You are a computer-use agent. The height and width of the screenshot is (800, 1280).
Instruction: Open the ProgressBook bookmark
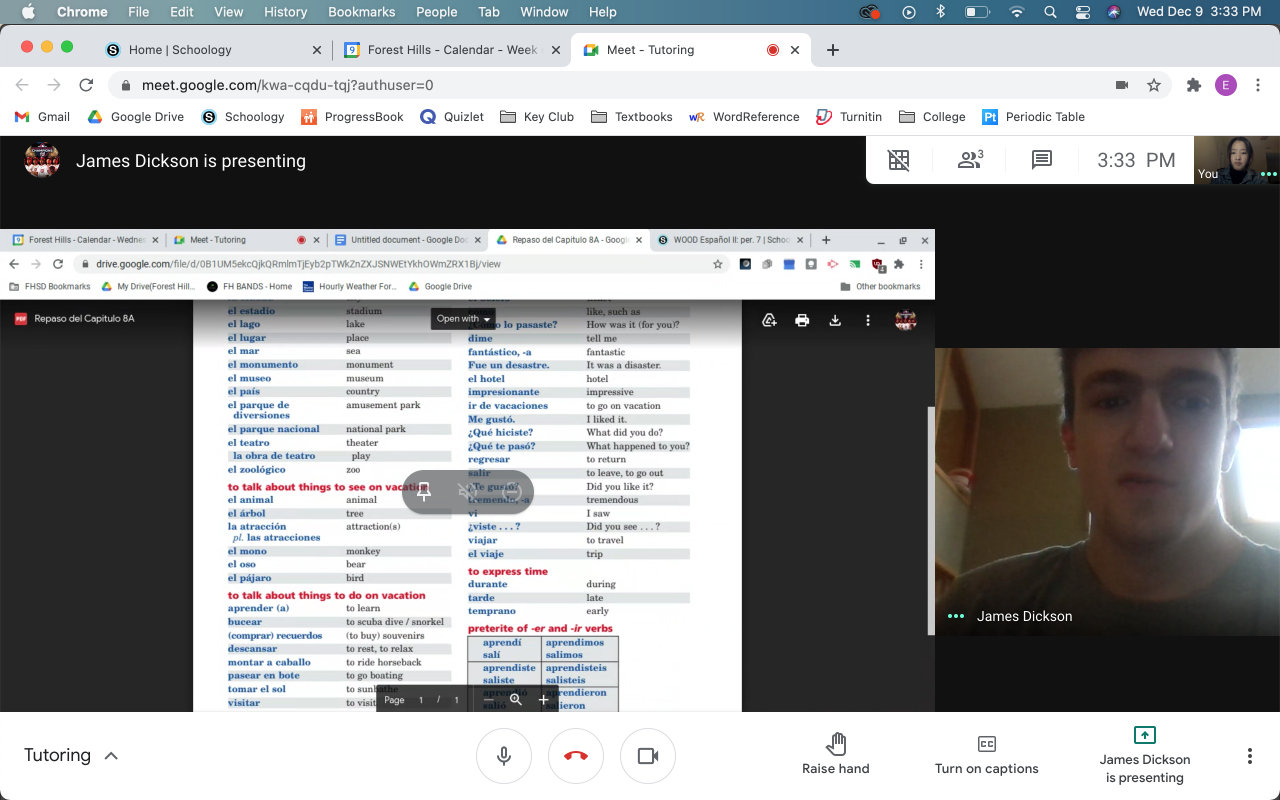[352, 117]
